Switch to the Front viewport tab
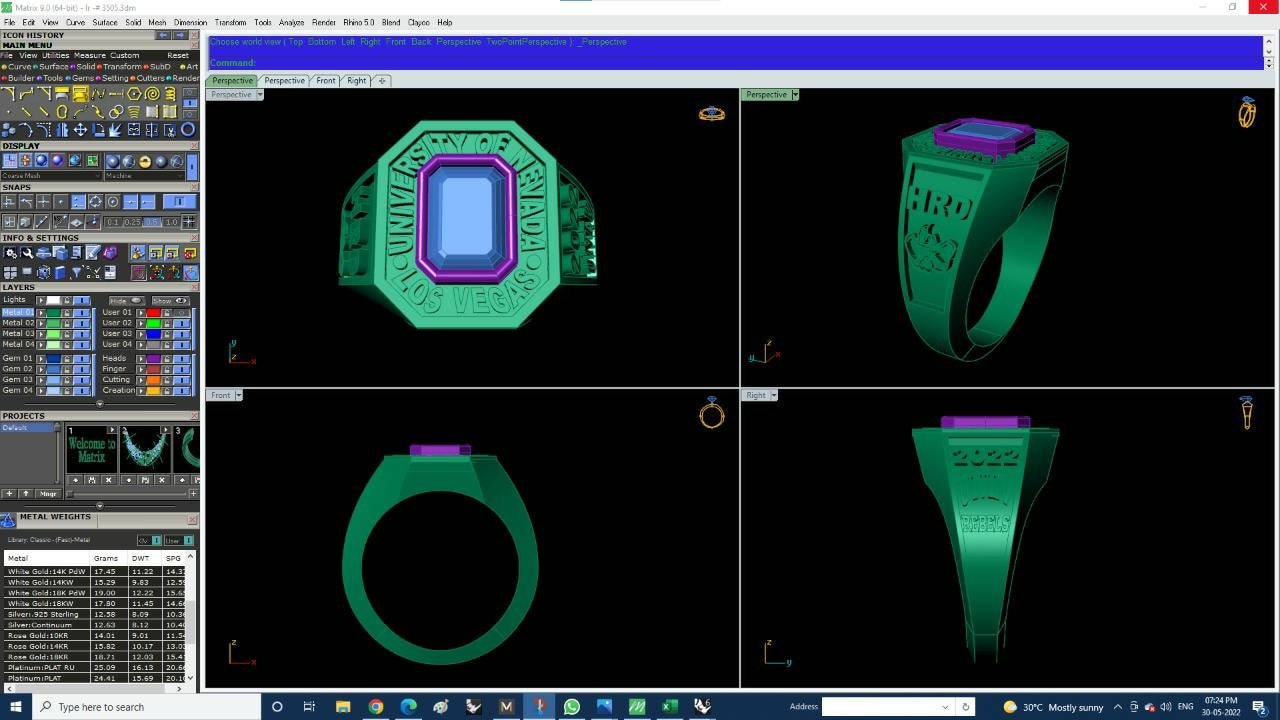The width and height of the screenshot is (1280, 720). [x=325, y=80]
